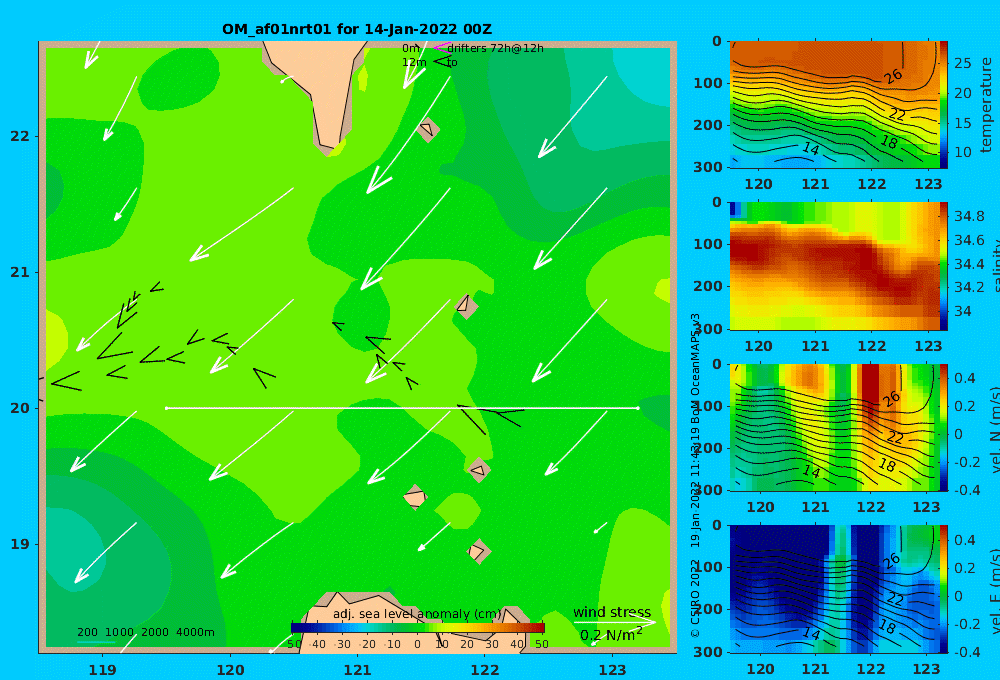
Task: Click the map title OM_af01nrt01 for 14-Jan-2022 00Z
Action: tap(357, 29)
